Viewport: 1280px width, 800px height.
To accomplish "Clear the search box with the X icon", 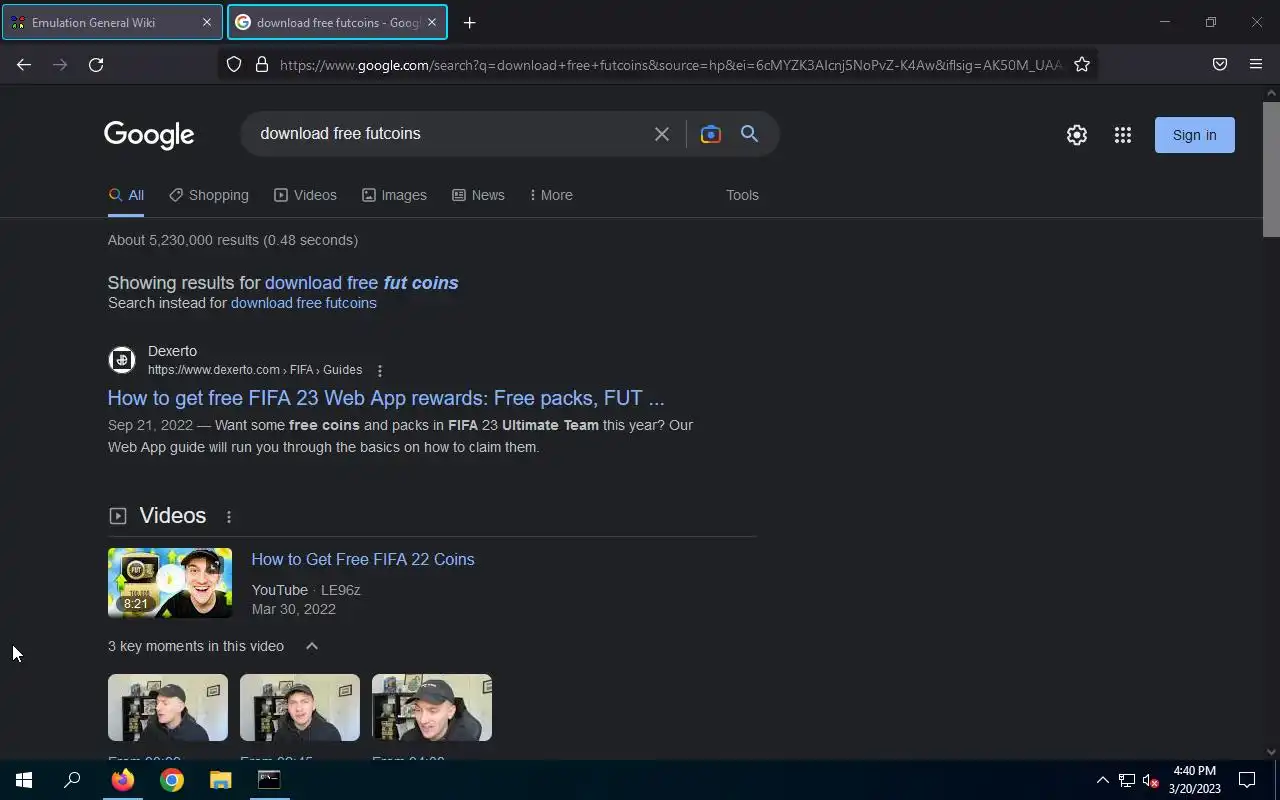I will pos(662,134).
